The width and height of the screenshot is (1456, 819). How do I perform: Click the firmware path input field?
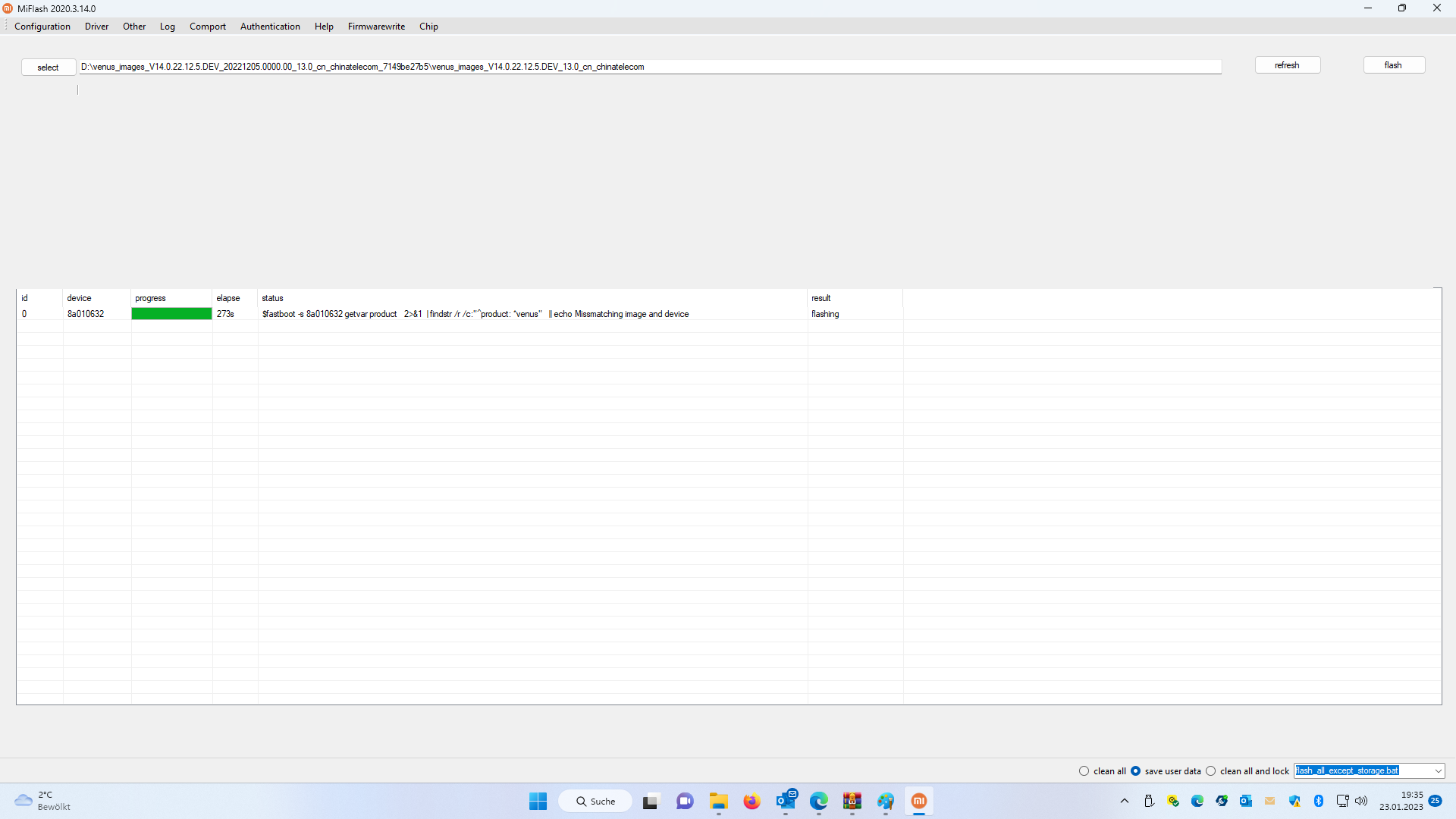[x=650, y=67]
